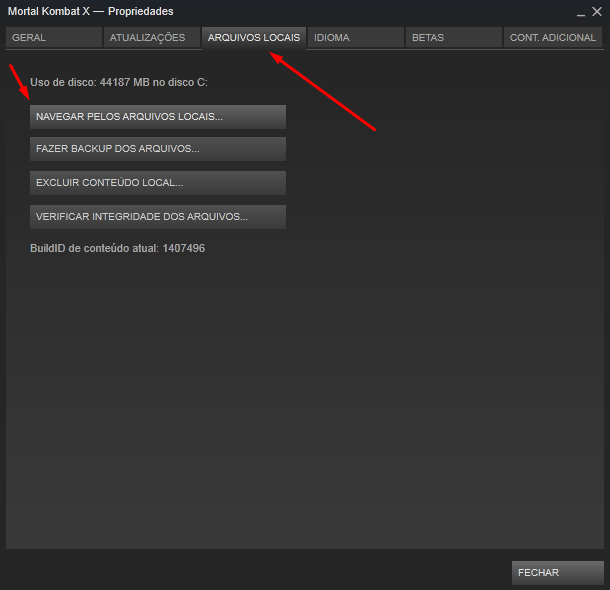610x590 pixels.
Task: Switch to the GERAL tab
Action: (54, 38)
